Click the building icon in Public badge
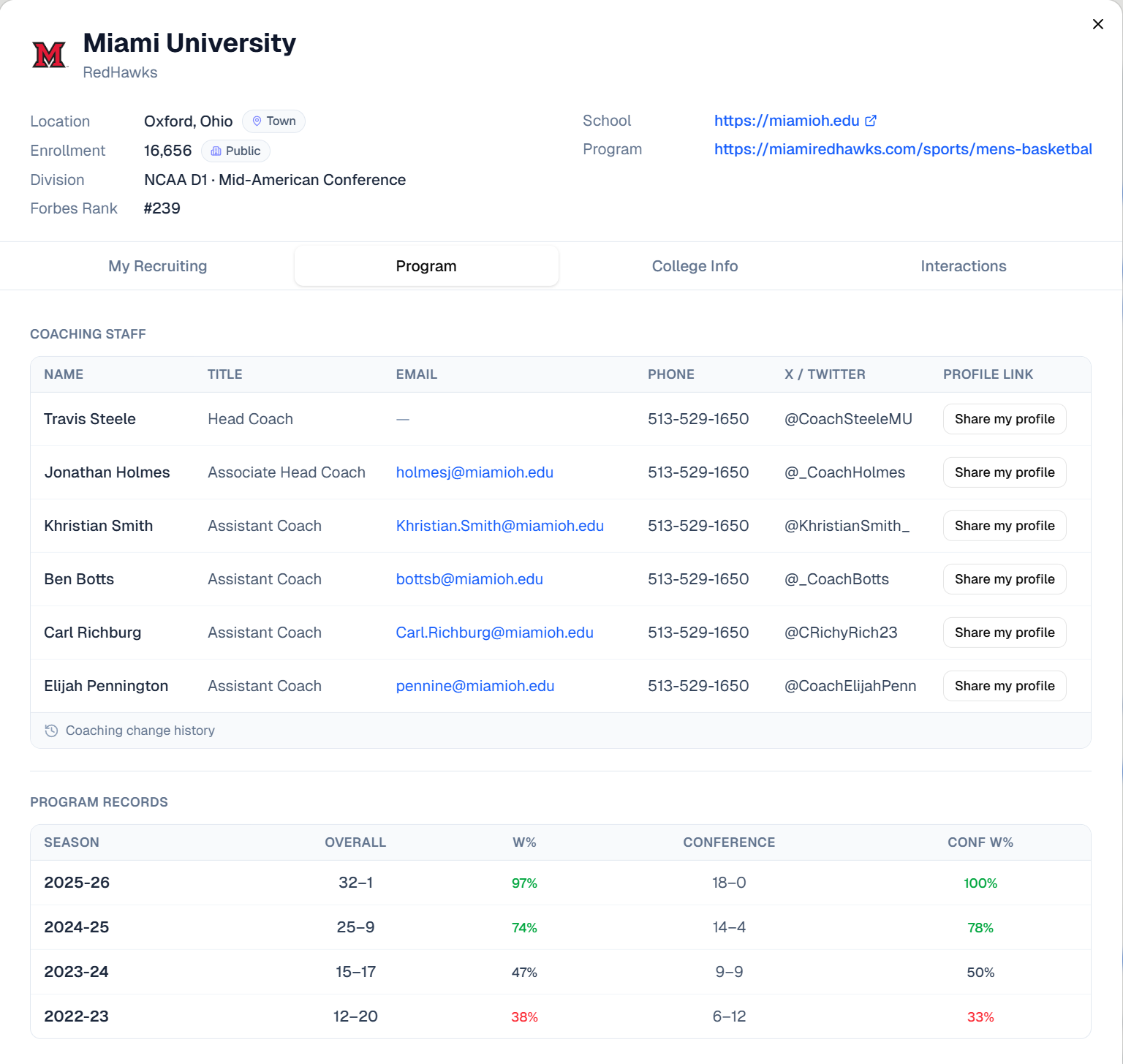Image resolution: width=1123 pixels, height=1064 pixels. click(216, 151)
